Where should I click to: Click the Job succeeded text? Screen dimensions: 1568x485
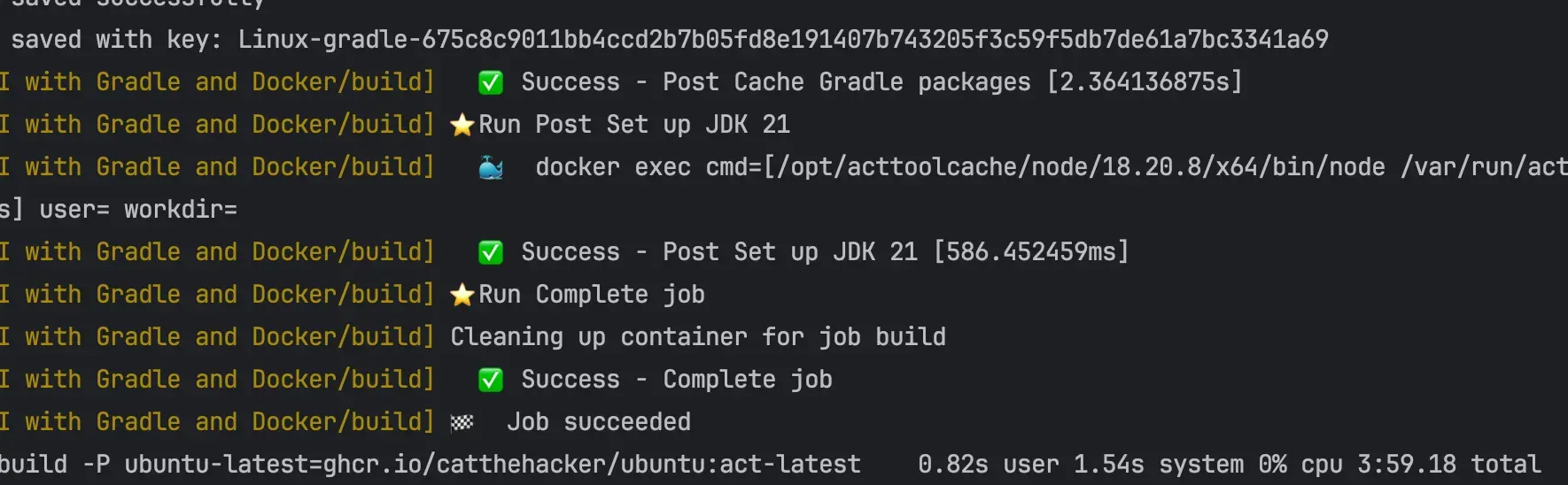tap(599, 422)
